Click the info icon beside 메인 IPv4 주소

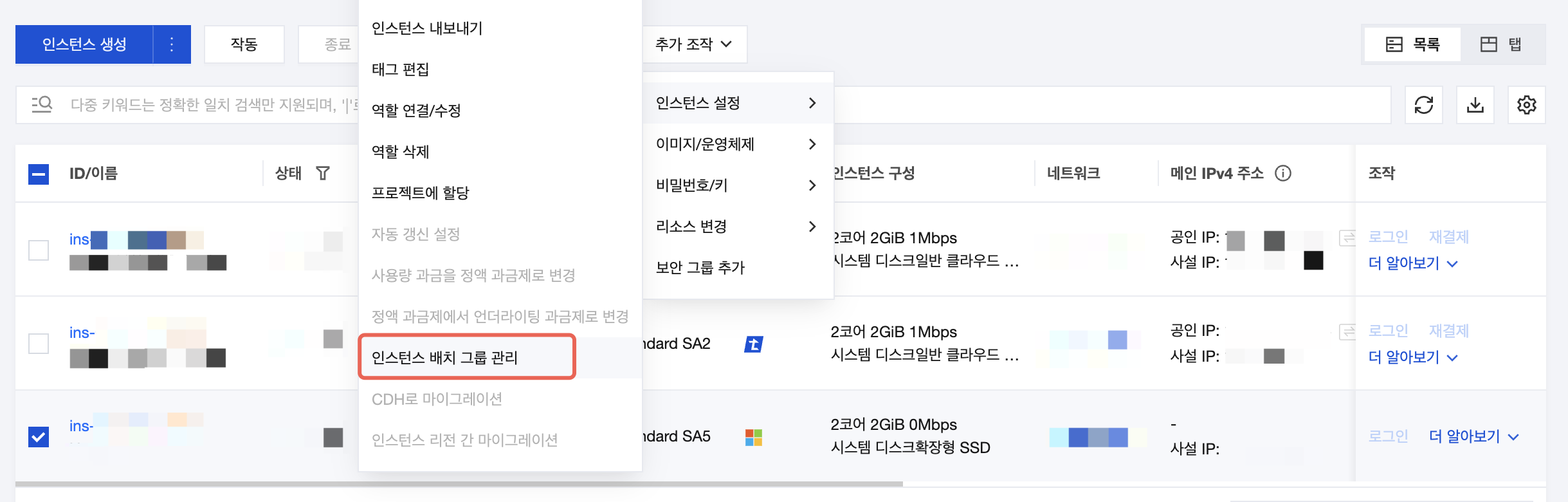coord(1283,173)
